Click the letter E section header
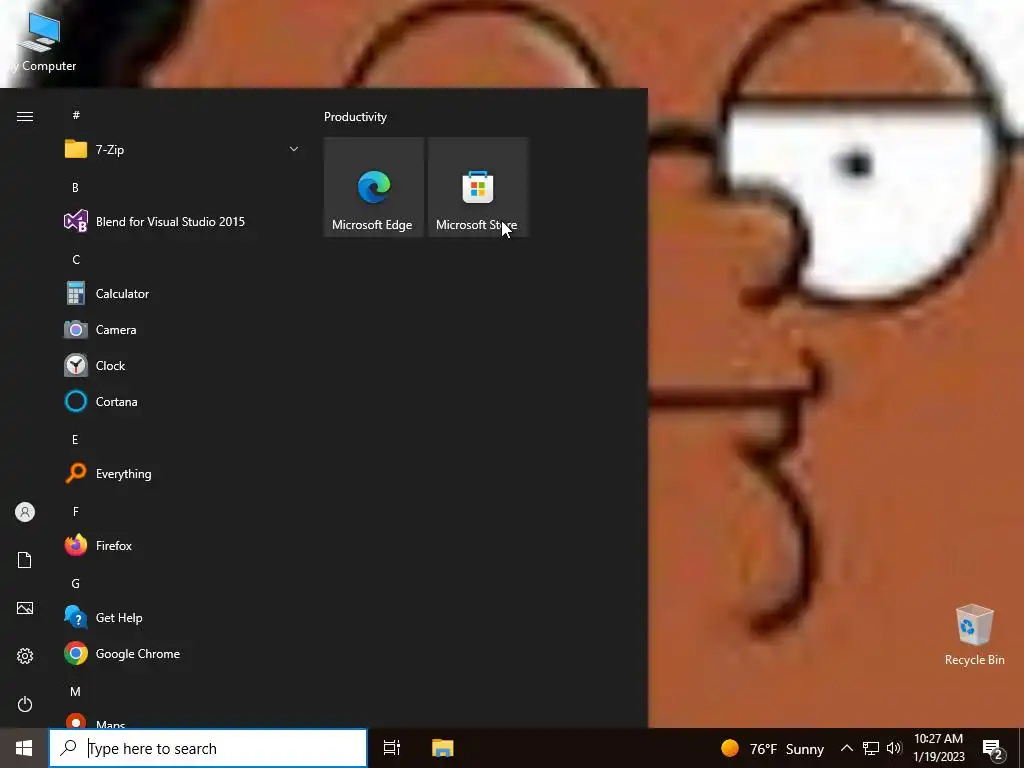 click(75, 440)
